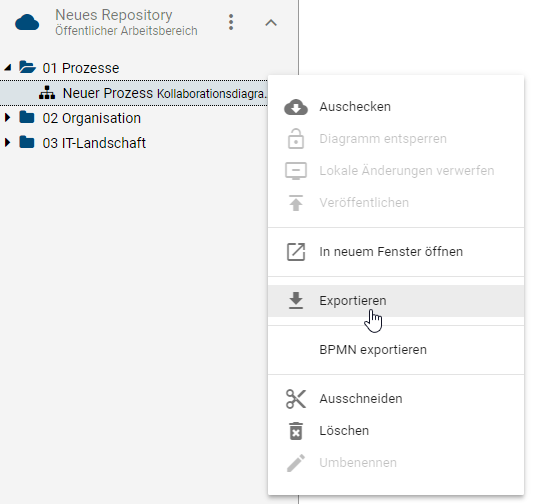535x504 pixels.
Task: Choose Löschen from the context menu
Action: tap(396, 431)
